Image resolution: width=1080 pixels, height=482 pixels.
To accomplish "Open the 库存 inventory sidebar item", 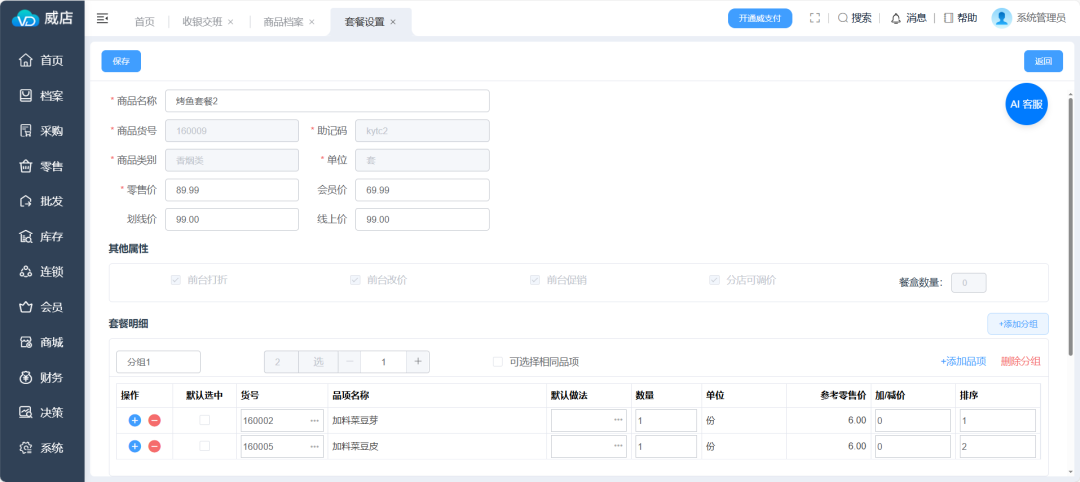I will (42, 237).
